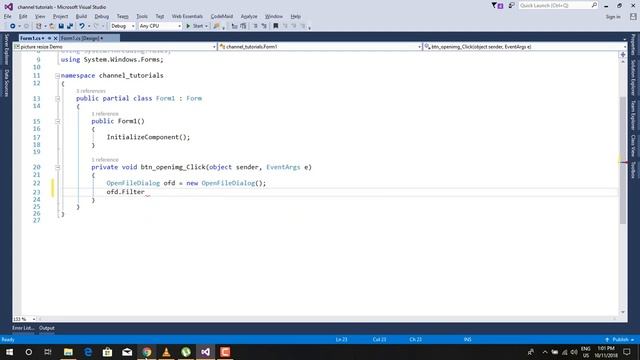Click the Uncomment Selection toolbar icon
This screenshot has height=360, width=640.
click(x=264, y=26)
